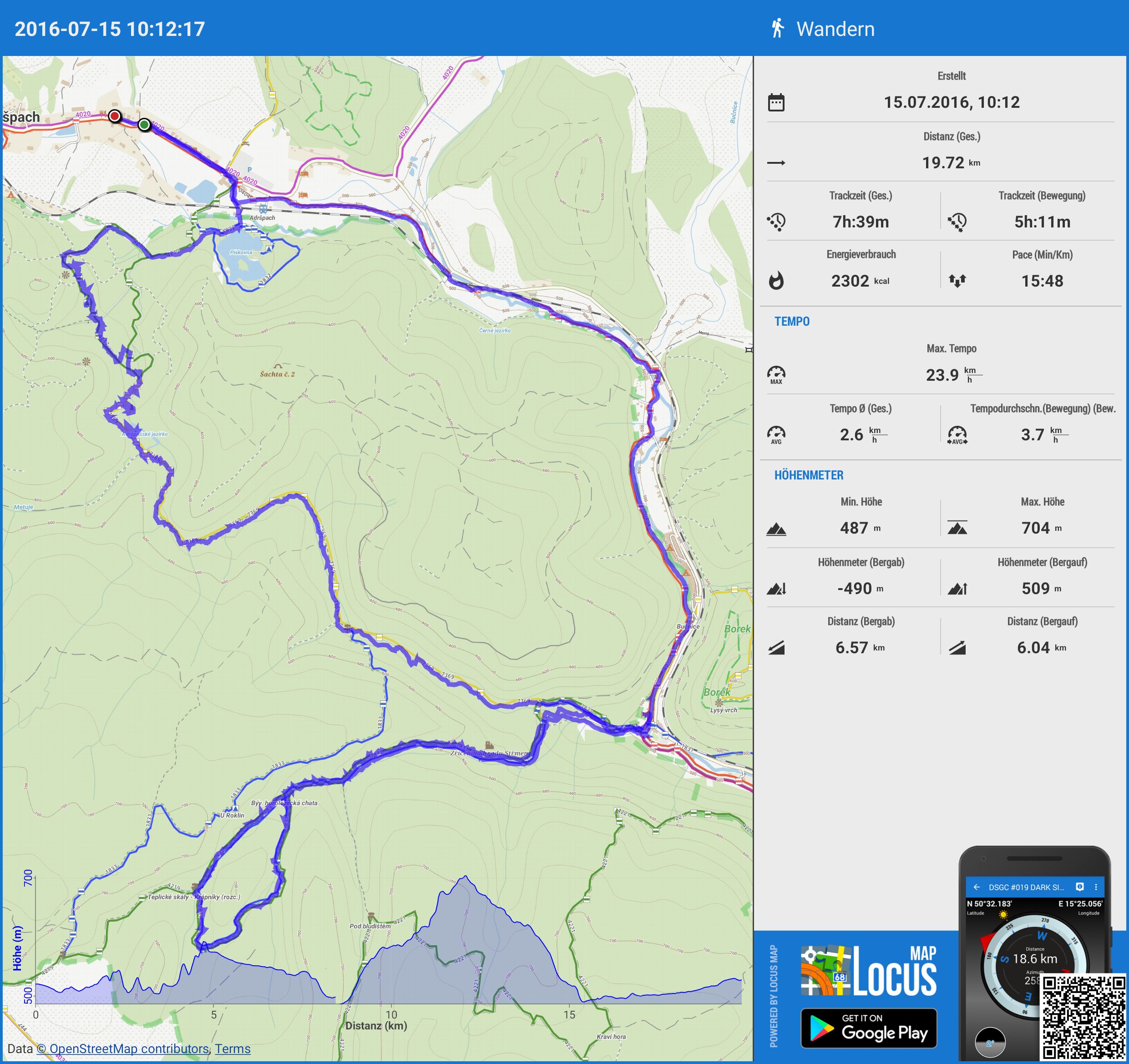1129x1064 pixels.
Task: Click the -490 m downhill value
Action: pos(861,588)
